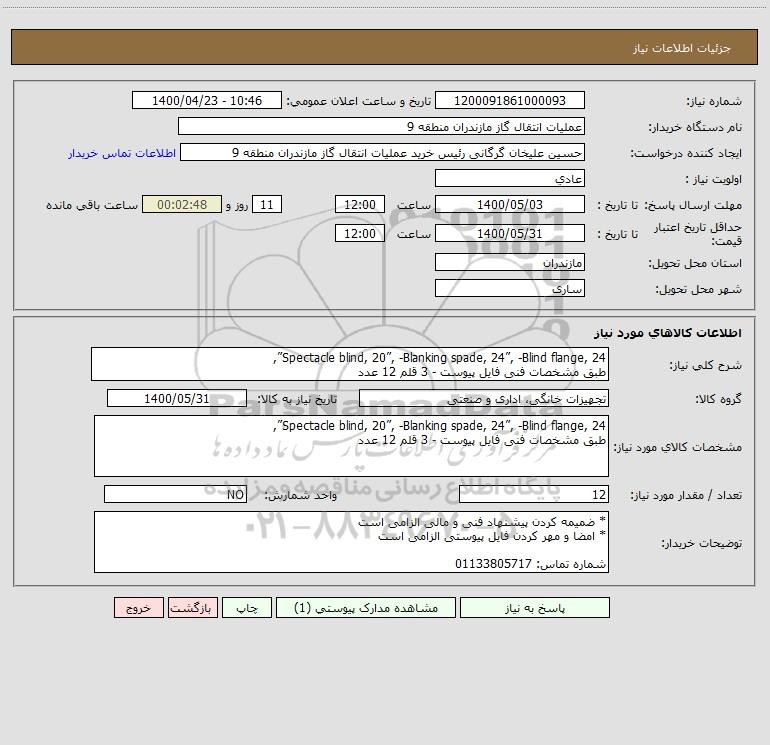This screenshot has height=745, width=770.
Task: Click the label ساعت باقی مانده
Action: point(92,205)
